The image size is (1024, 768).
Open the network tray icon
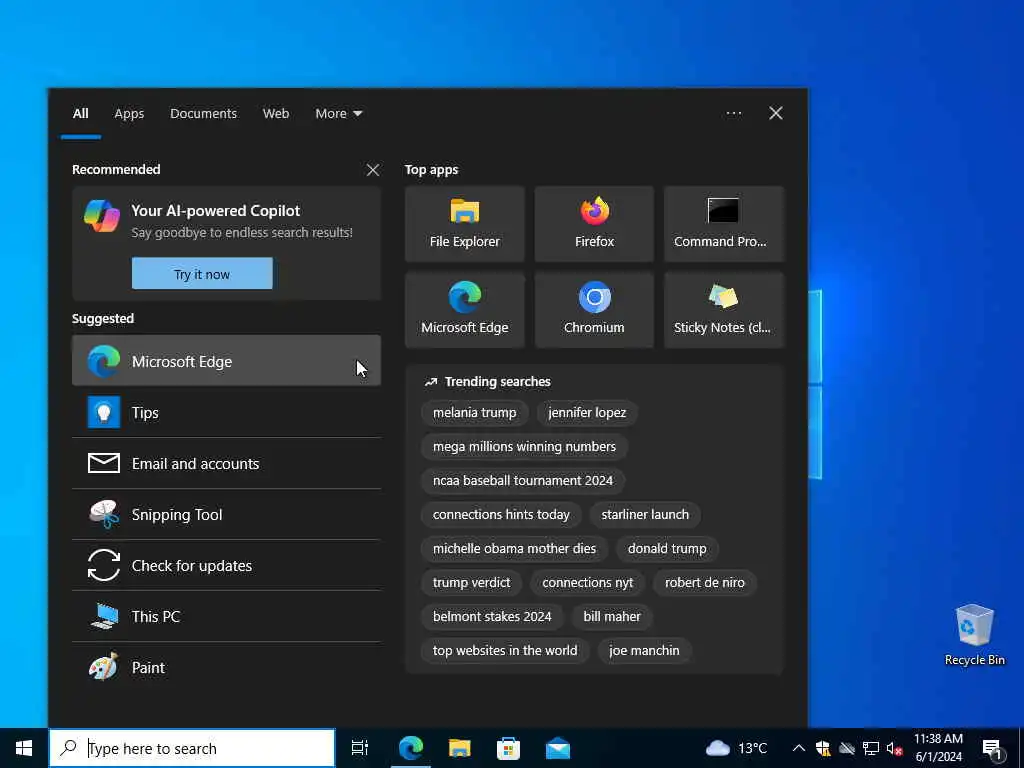871,748
